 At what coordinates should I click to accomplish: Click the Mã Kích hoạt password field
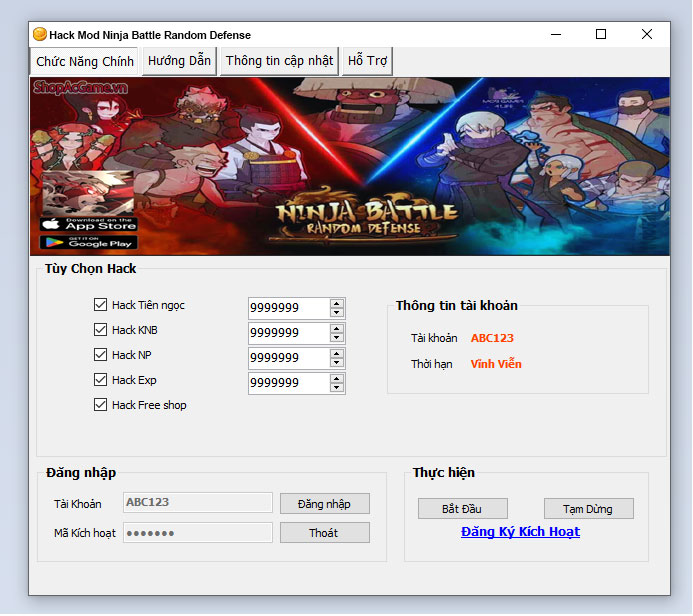coord(198,533)
